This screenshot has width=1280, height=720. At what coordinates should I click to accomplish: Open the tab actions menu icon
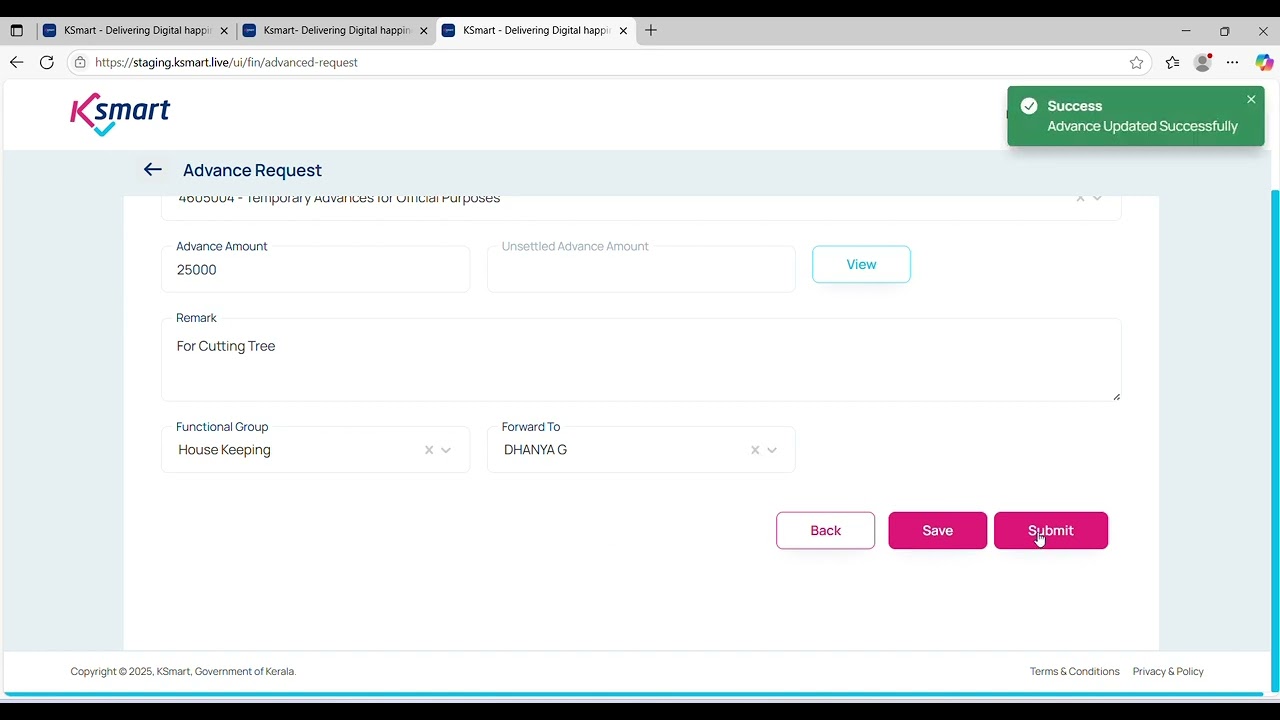(16, 31)
